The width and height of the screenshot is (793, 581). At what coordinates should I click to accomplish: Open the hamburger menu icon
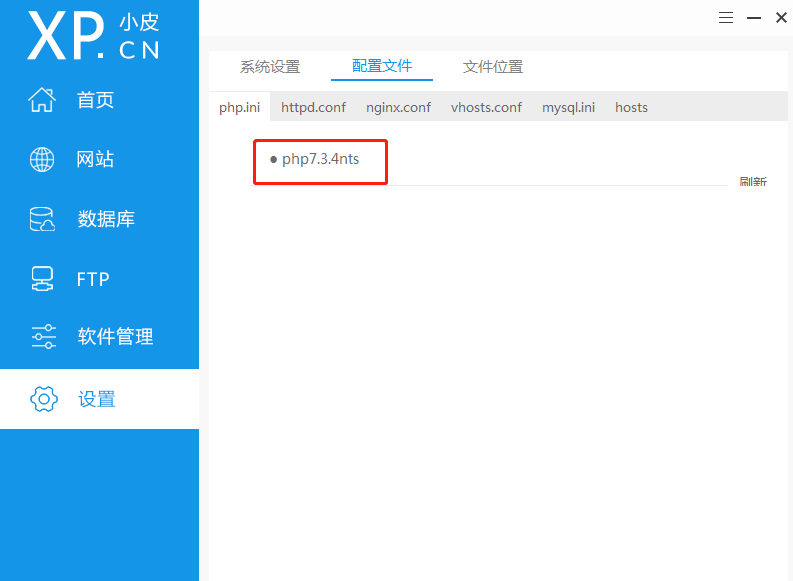(x=726, y=18)
